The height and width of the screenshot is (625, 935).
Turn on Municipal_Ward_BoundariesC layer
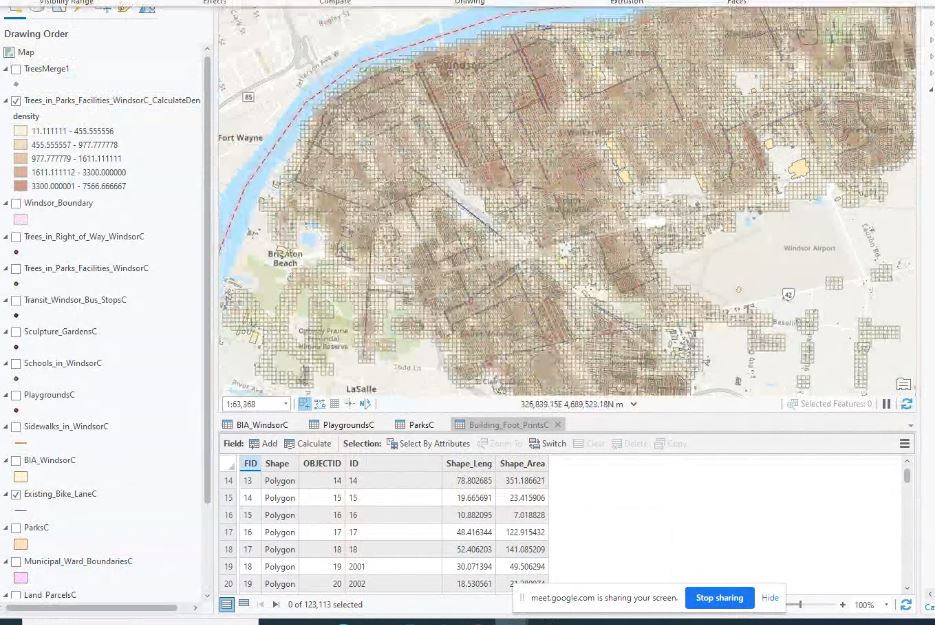[16, 562]
